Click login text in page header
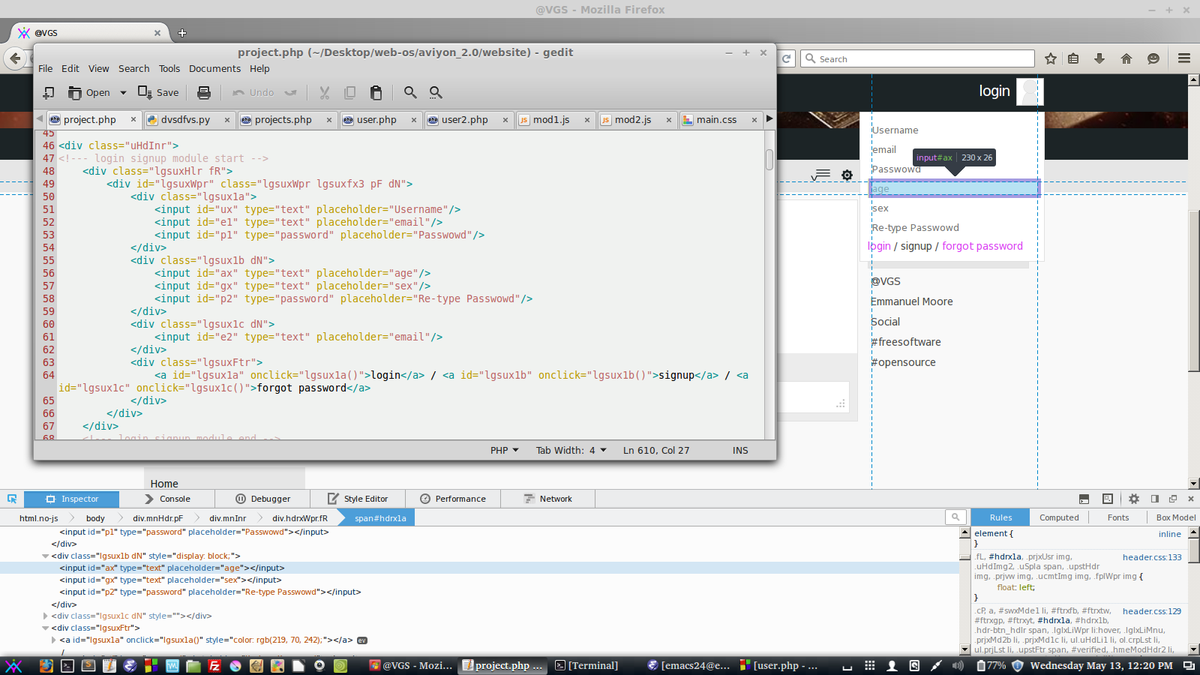Screen dimensions: 1200x675 [x=994, y=91]
